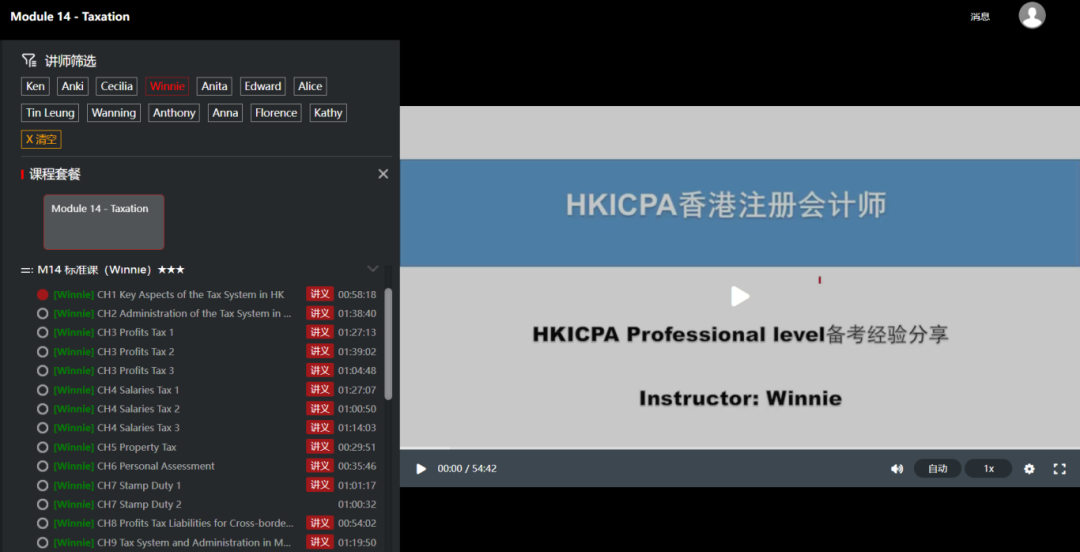This screenshot has width=1080, height=552.
Task: Select CH4 Salaries Tax 1 radio button
Action: [x=43, y=390]
